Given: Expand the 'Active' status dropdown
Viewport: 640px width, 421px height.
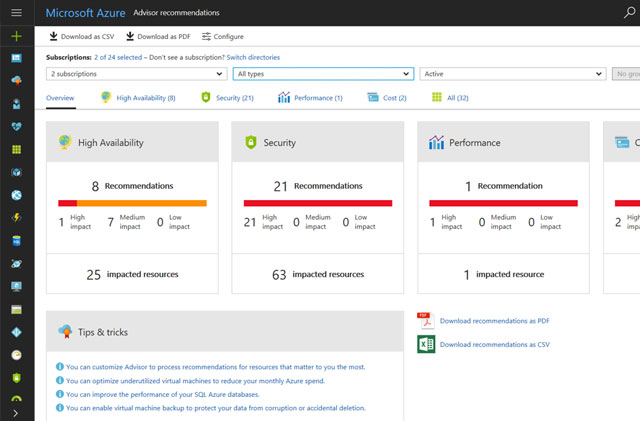Looking at the screenshot, I should point(512,74).
